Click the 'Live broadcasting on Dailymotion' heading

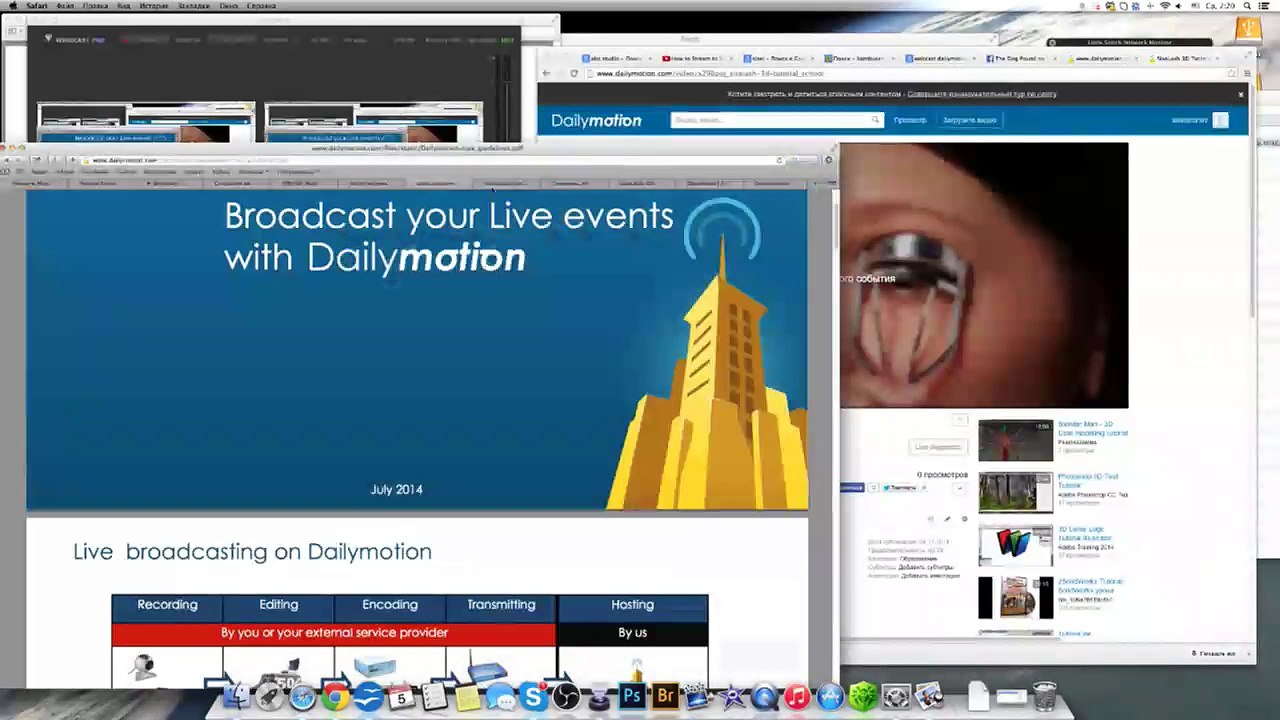(252, 552)
